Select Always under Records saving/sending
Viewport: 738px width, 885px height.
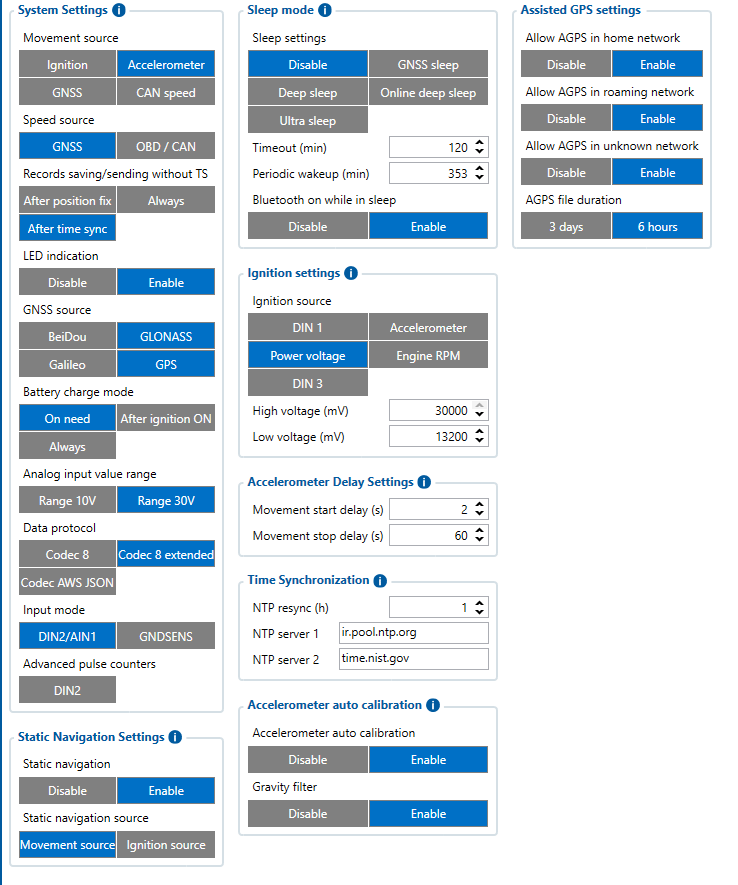[x=166, y=200]
